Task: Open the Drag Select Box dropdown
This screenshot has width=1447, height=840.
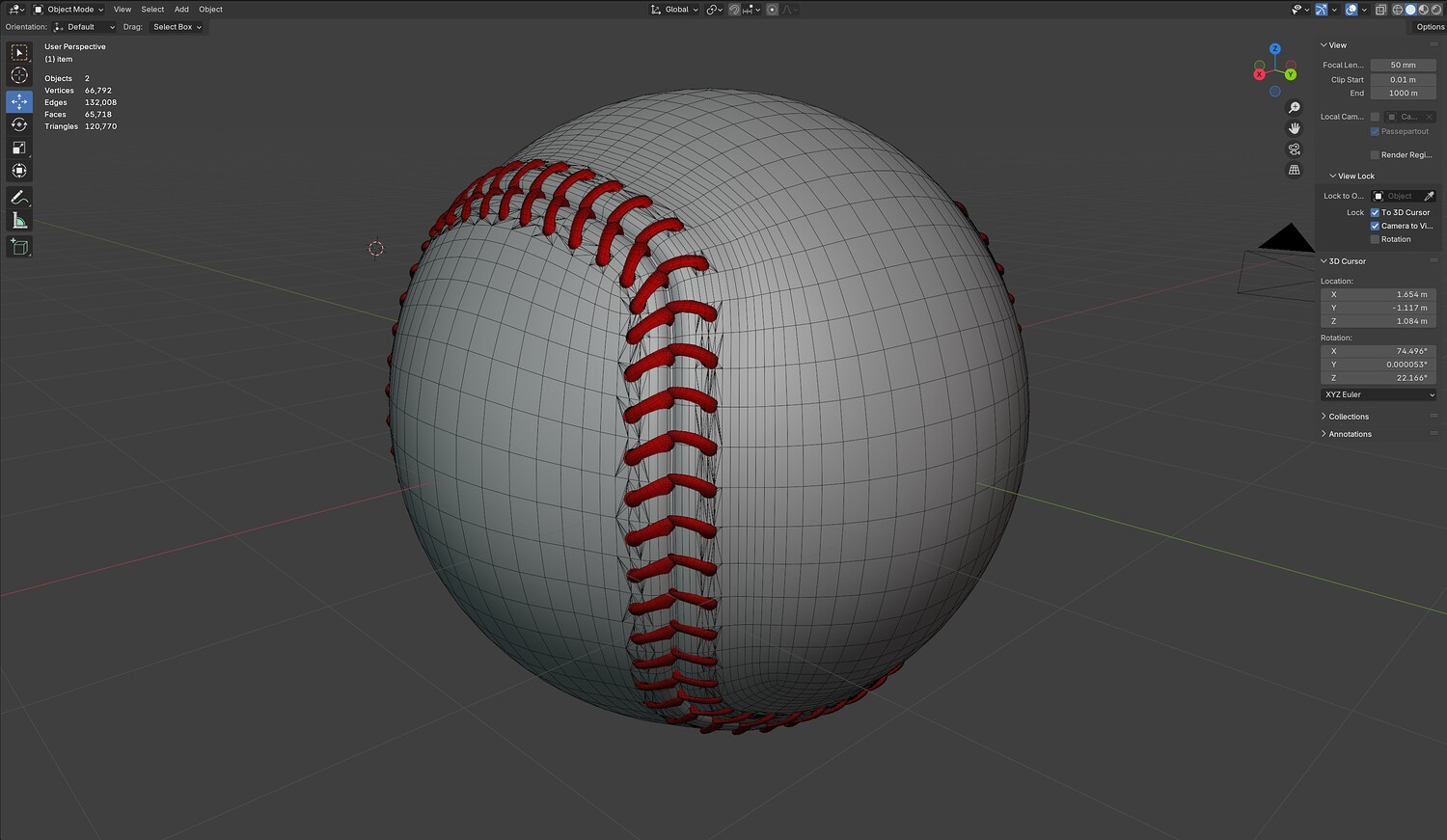Action: (x=177, y=27)
